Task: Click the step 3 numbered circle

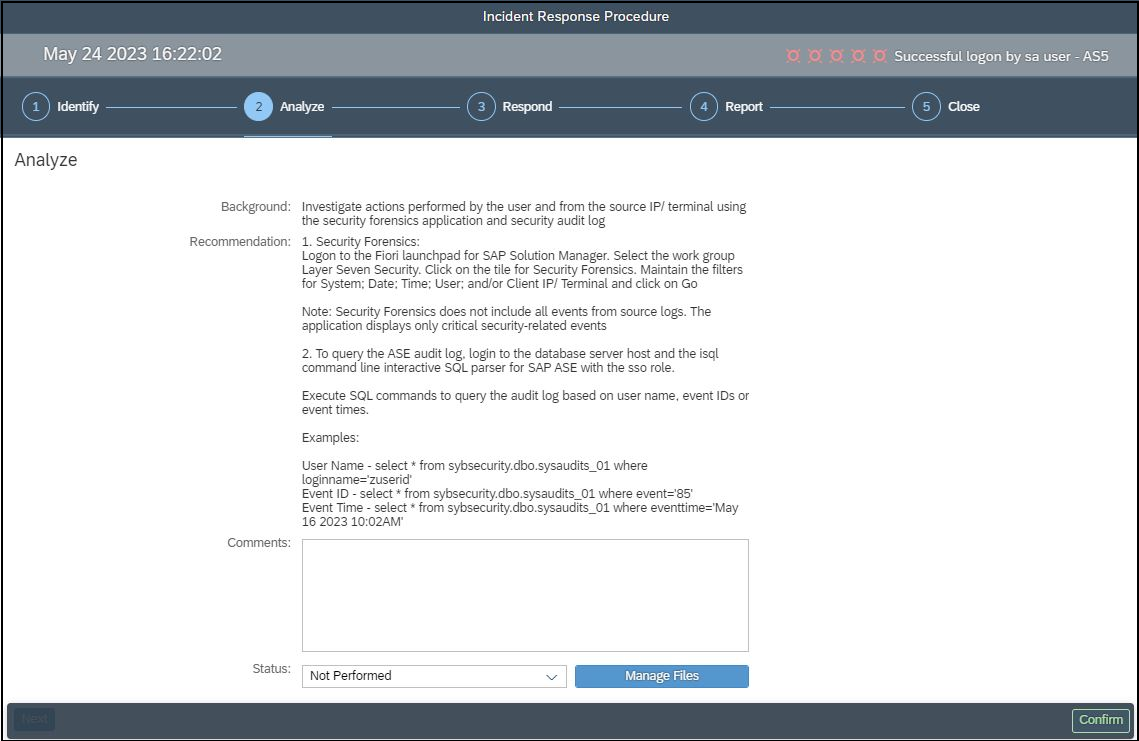Action: (481, 107)
